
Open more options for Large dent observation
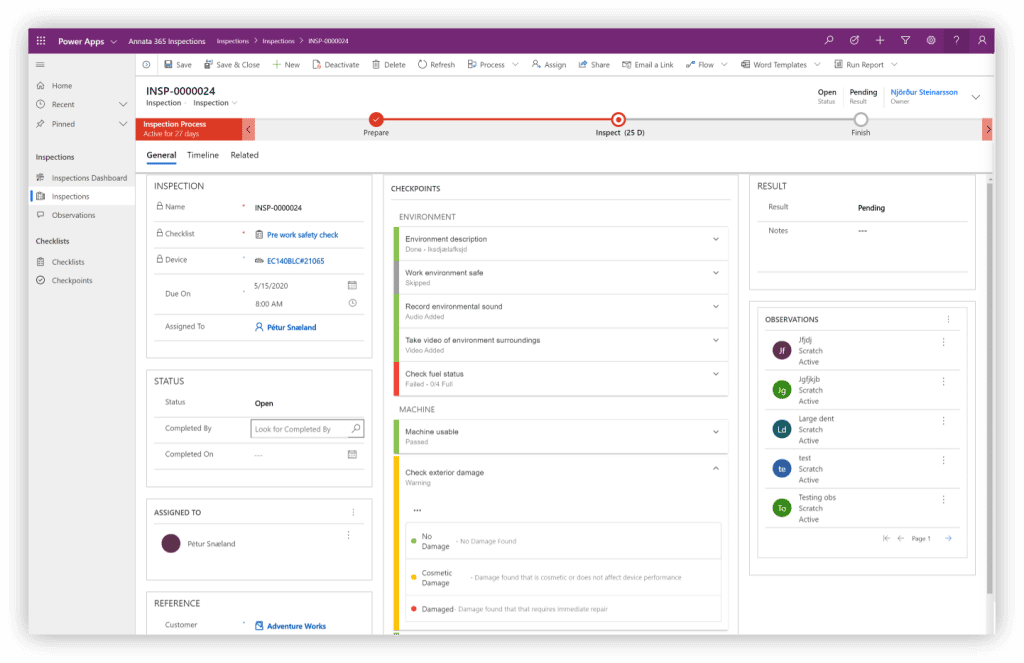(943, 421)
